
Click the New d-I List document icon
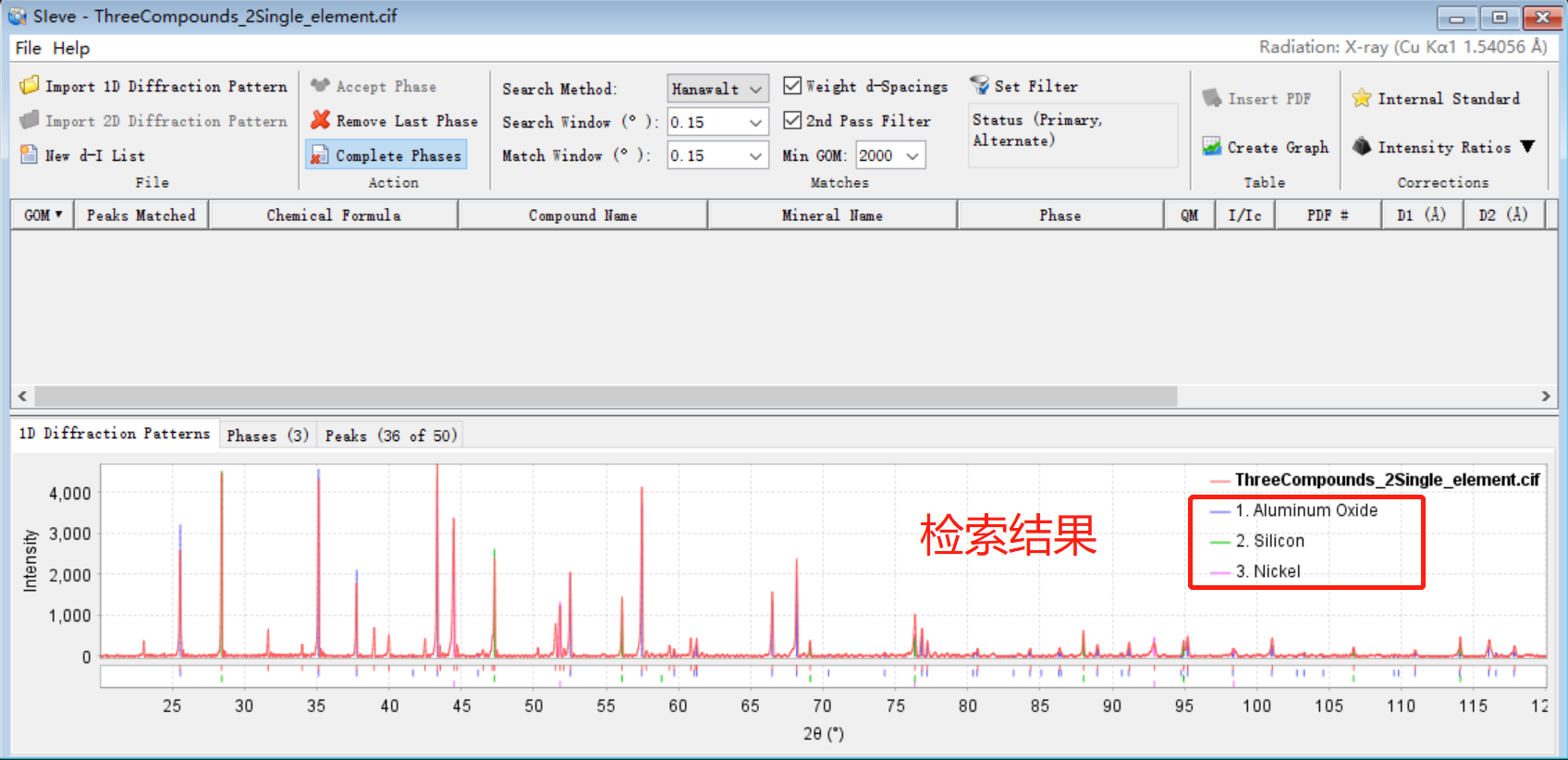30,155
